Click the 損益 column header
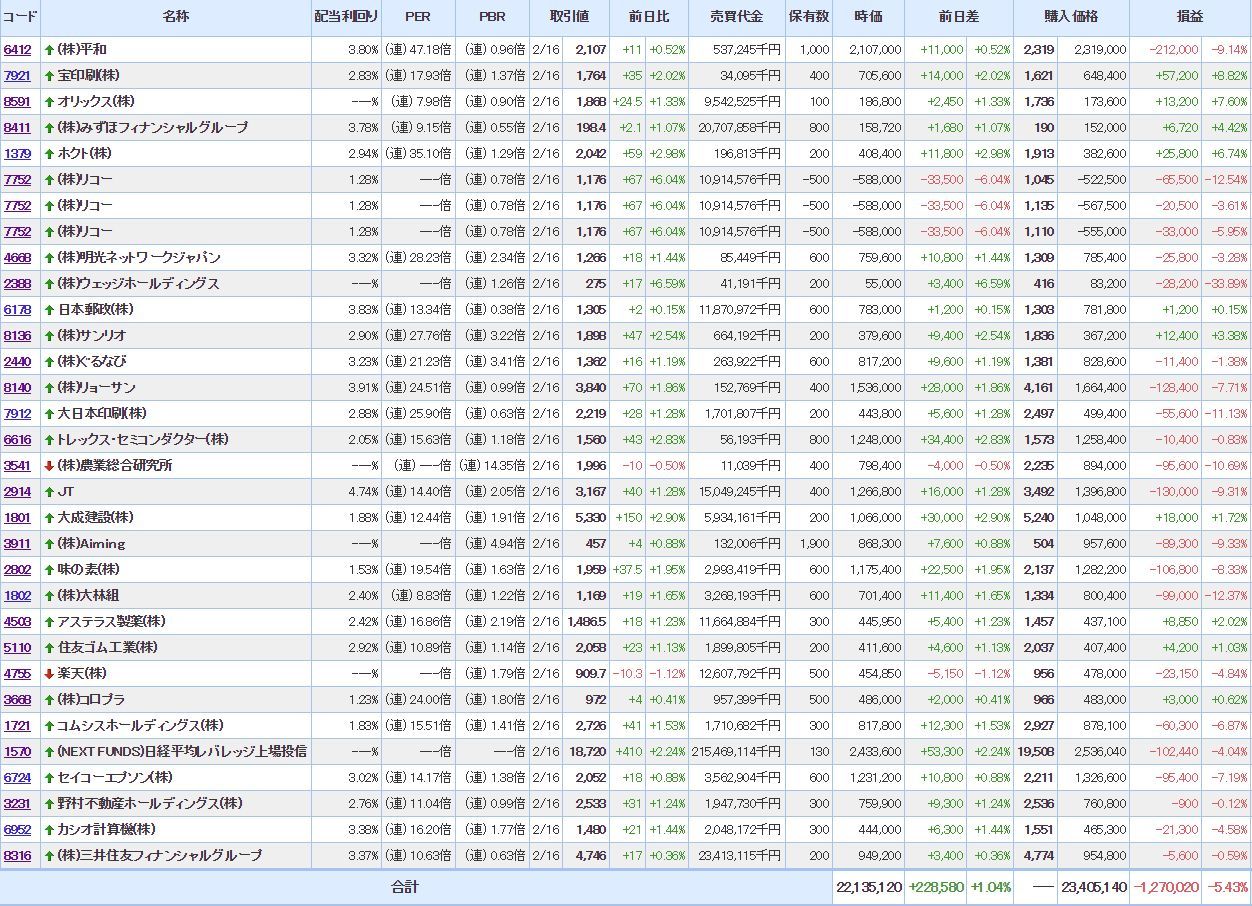 coord(1190,17)
